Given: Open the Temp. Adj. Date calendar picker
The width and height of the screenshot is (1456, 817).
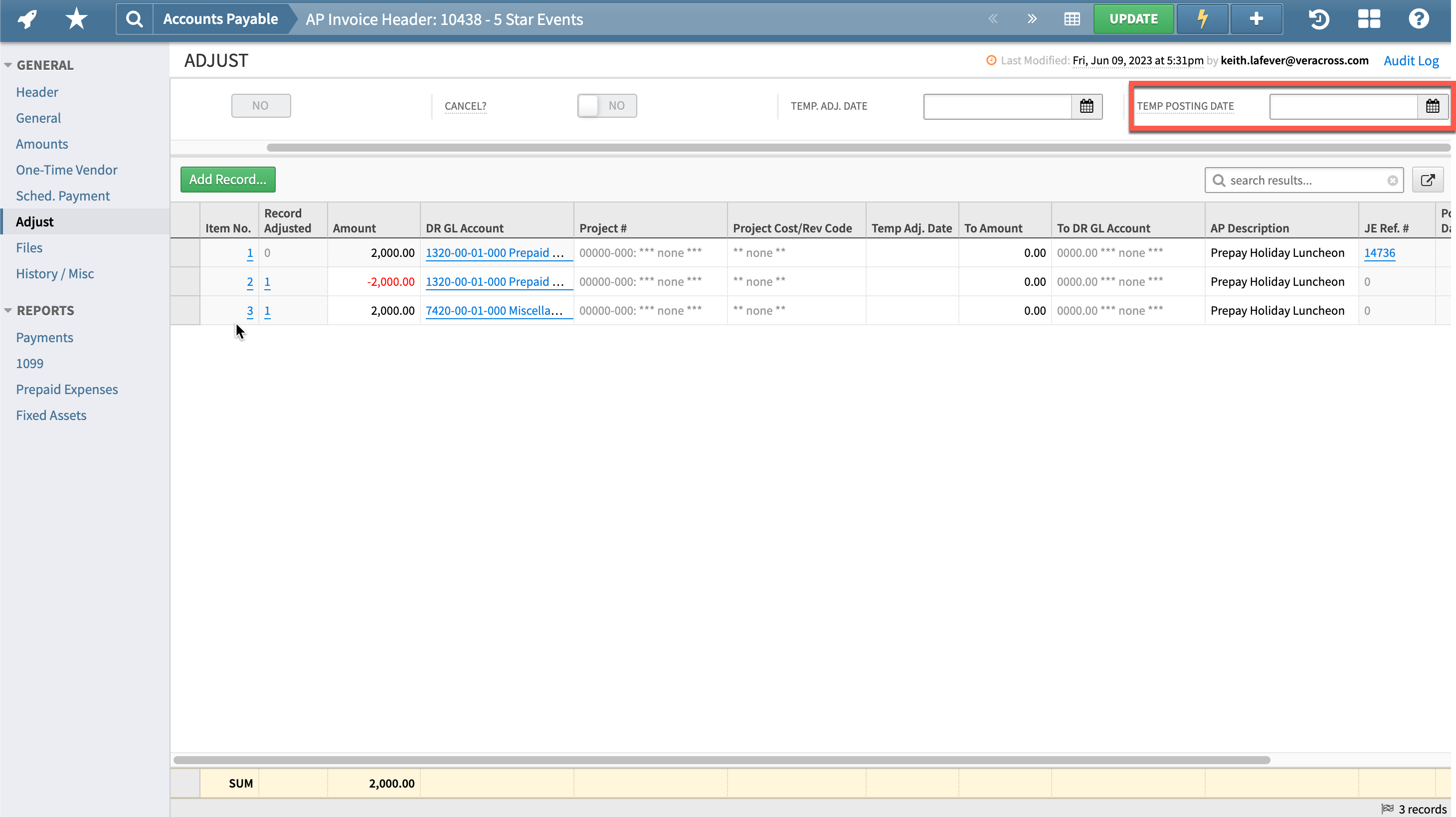Looking at the screenshot, I should [x=1087, y=106].
